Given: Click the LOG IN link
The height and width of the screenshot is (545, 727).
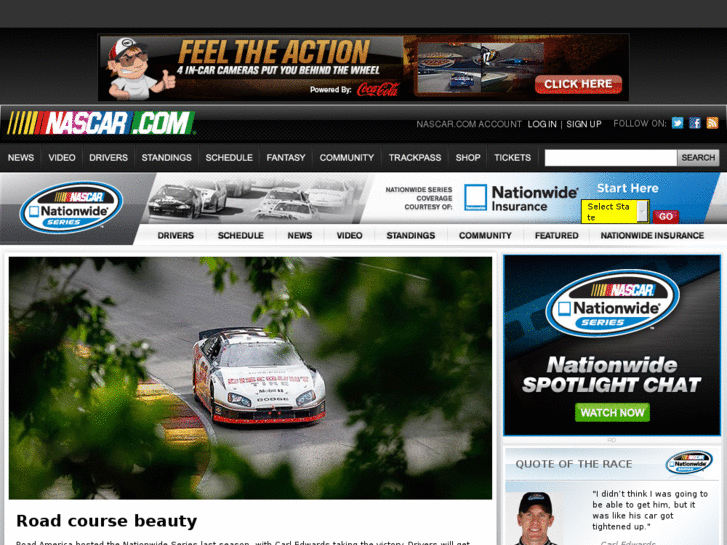Looking at the screenshot, I should pyautogui.click(x=542, y=124).
